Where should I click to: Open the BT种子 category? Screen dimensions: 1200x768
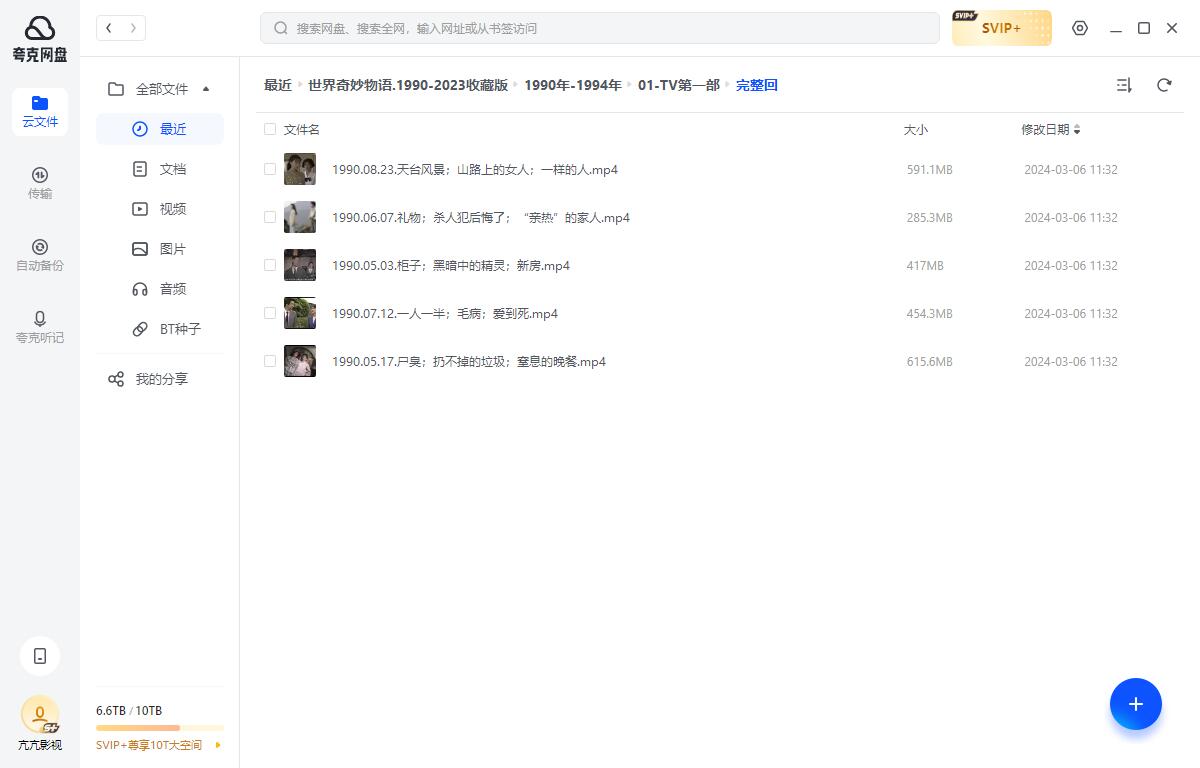180,329
